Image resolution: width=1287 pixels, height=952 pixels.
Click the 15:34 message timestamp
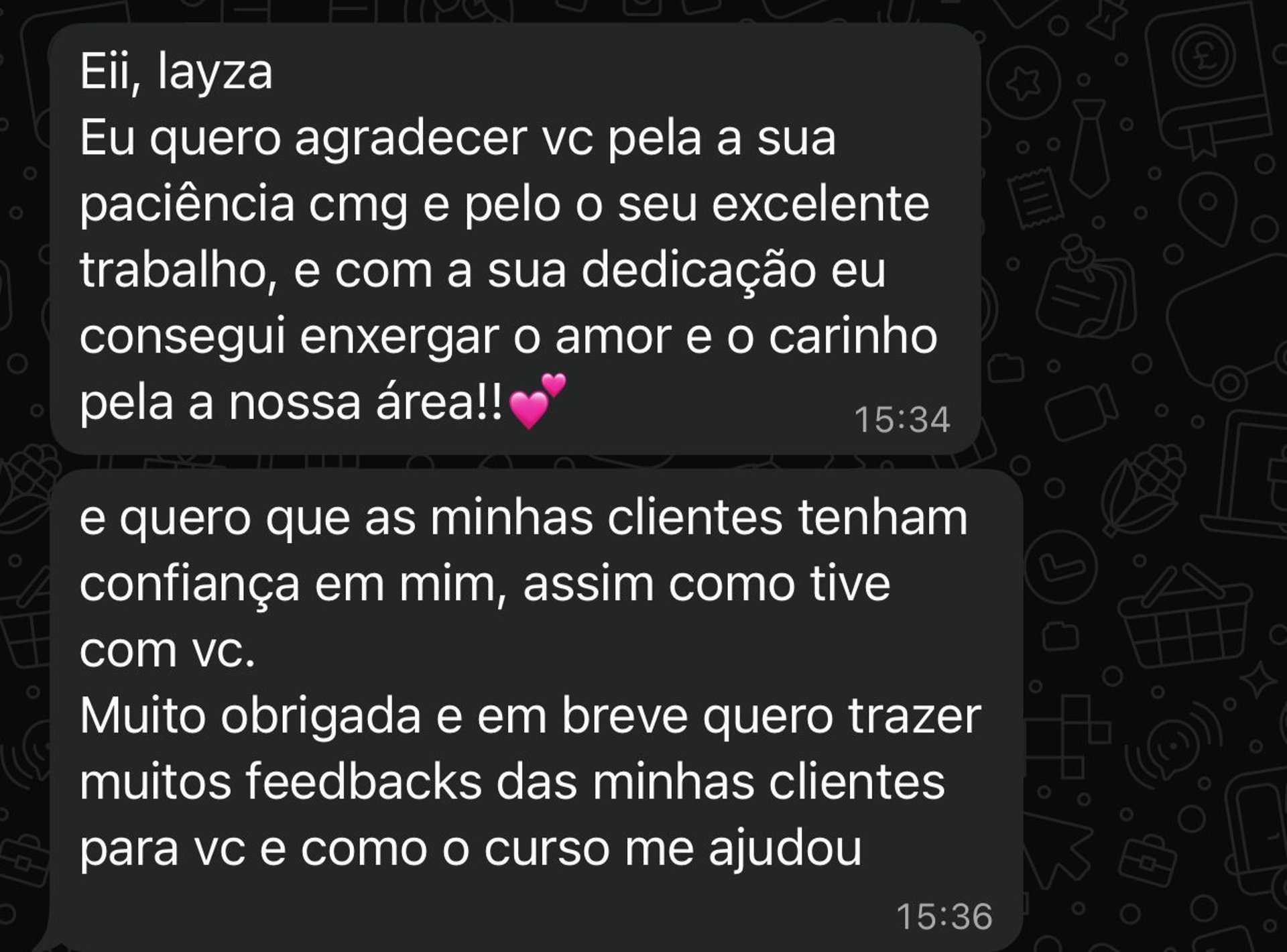902,420
